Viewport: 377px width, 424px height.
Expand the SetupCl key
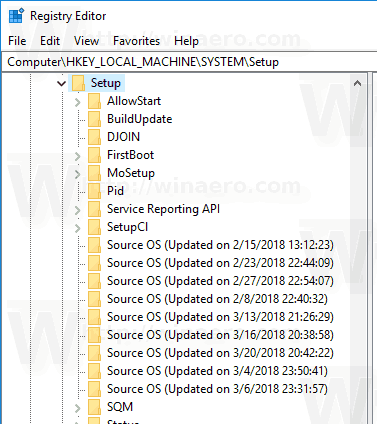(77, 228)
